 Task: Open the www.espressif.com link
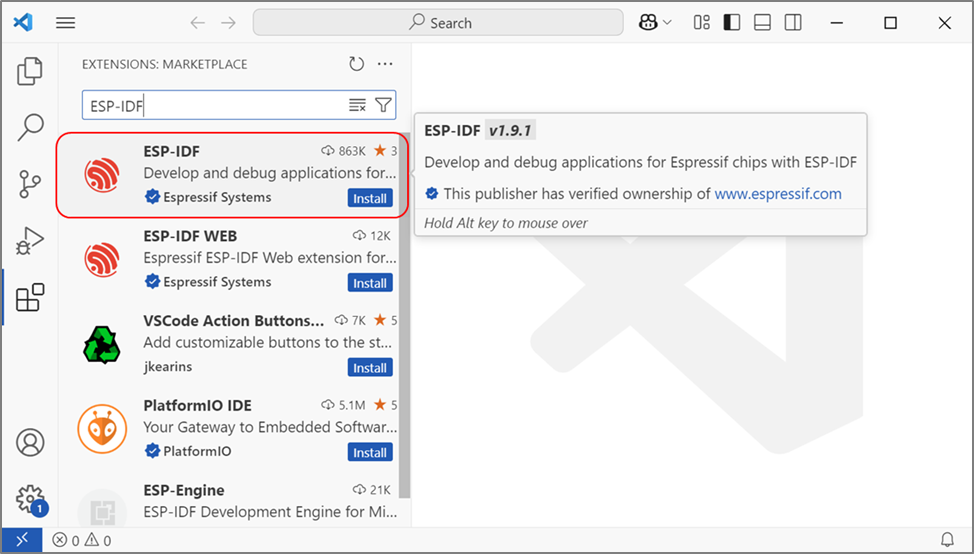tap(778, 194)
